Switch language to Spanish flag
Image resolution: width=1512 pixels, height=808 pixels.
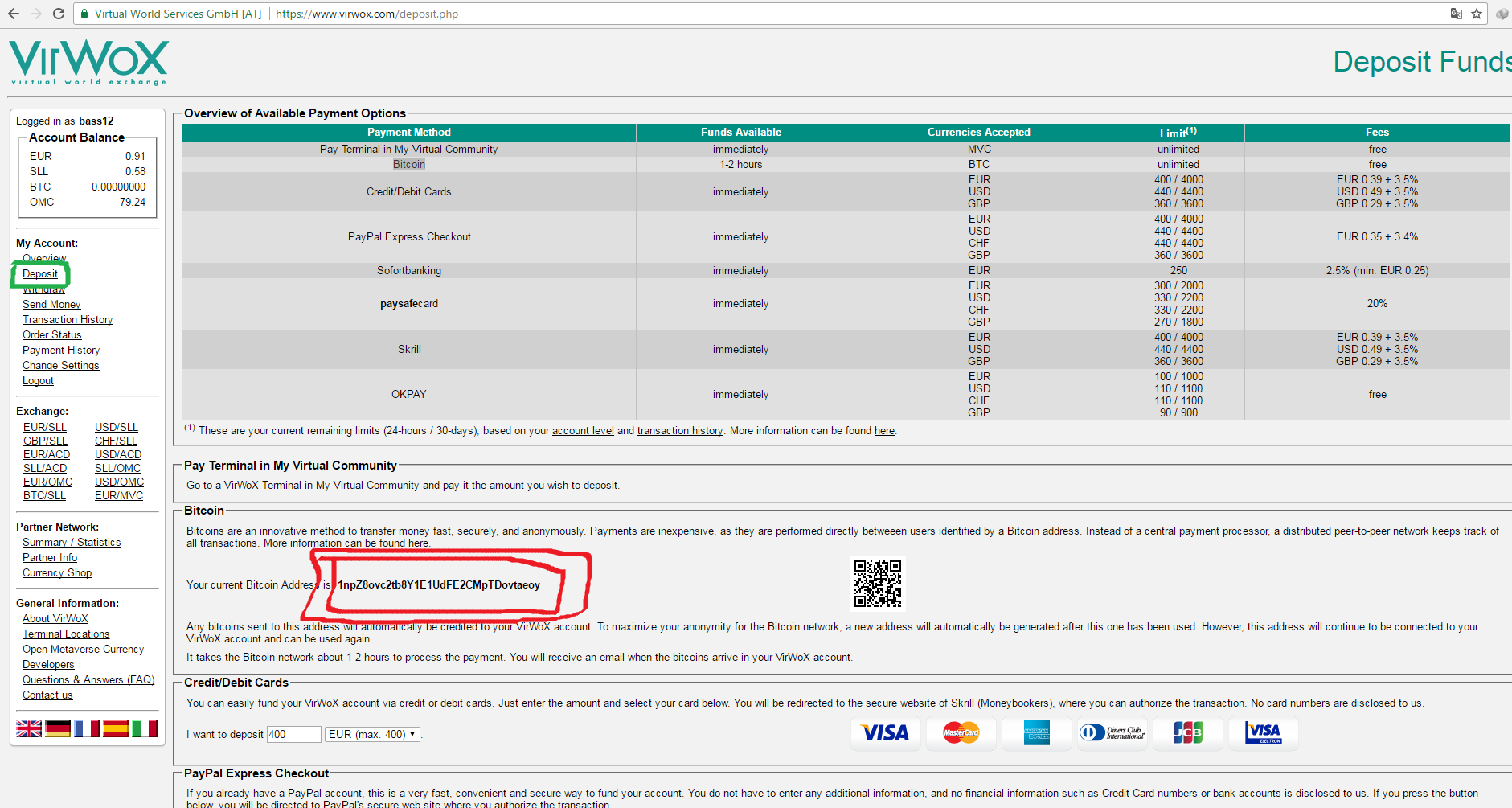point(116,728)
